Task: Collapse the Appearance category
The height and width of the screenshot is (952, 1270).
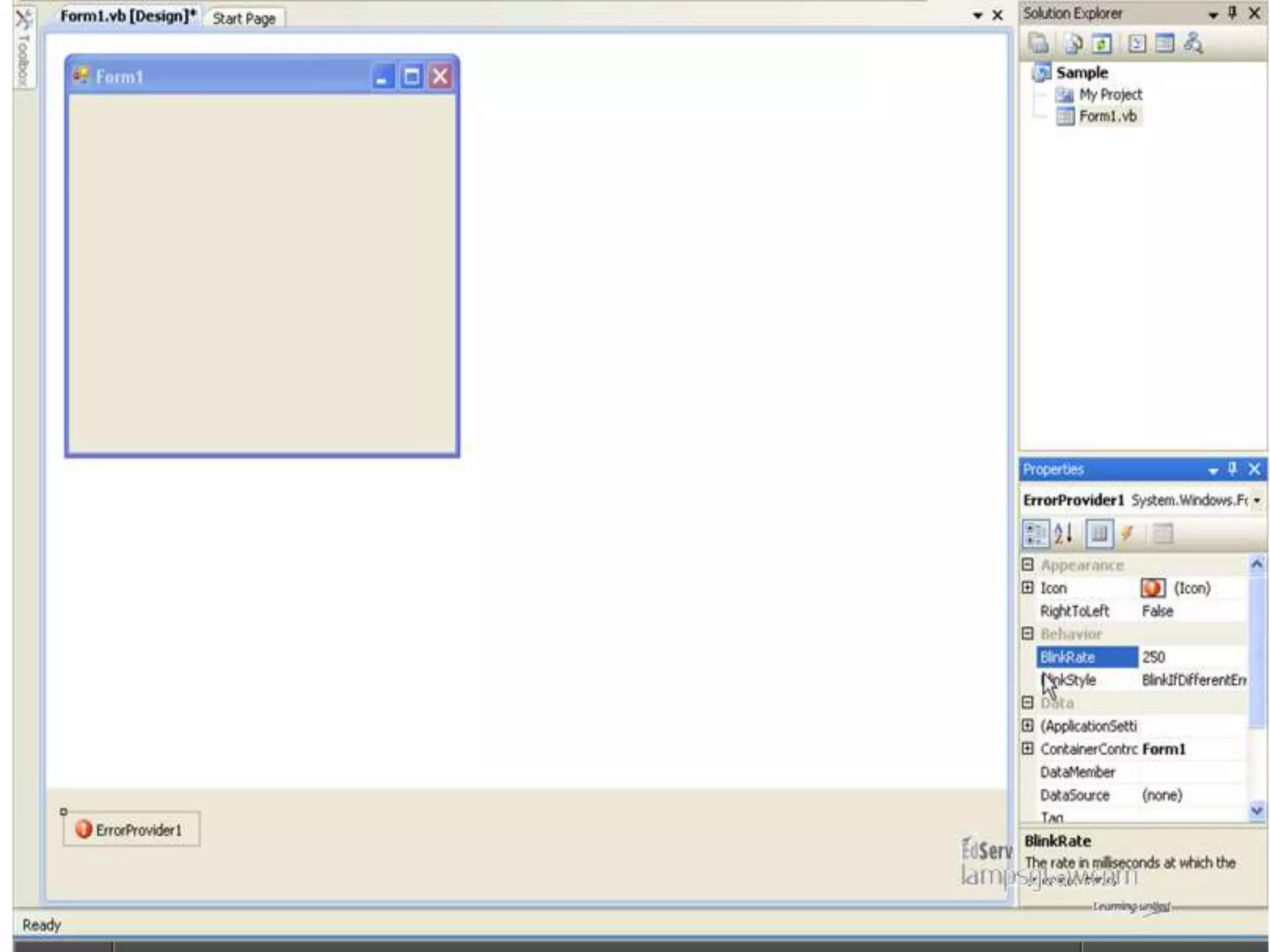Action: (1028, 564)
